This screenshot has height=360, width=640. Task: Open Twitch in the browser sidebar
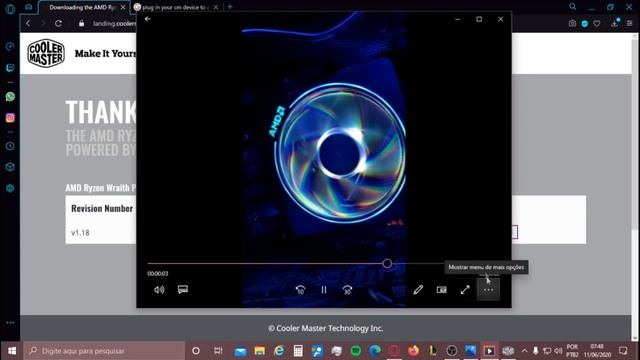click(10, 68)
